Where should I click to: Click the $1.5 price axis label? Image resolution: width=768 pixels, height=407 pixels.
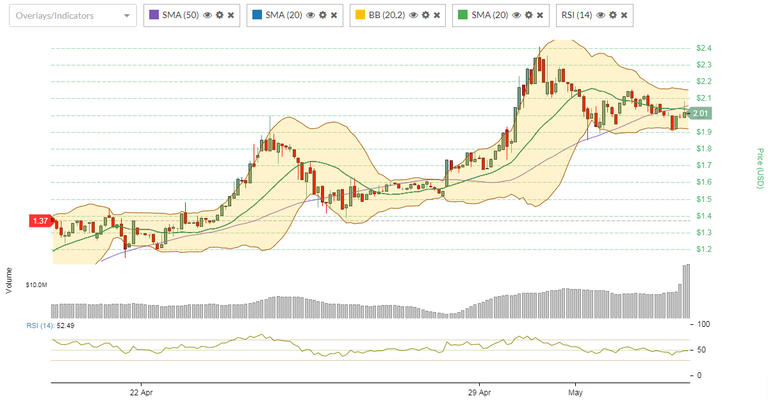point(704,199)
